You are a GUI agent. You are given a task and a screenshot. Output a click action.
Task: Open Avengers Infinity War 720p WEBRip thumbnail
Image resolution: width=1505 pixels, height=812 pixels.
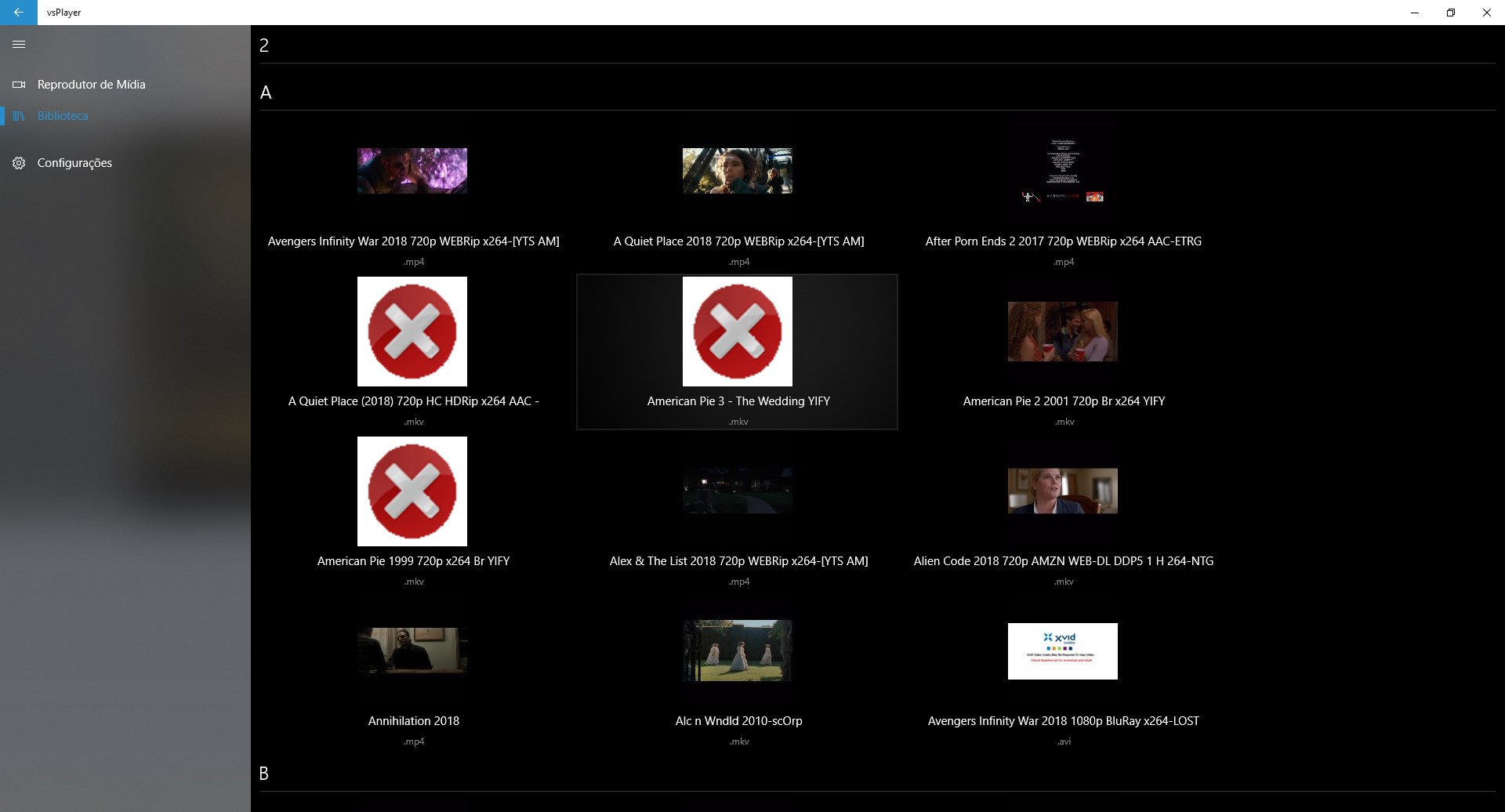(x=412, y=171)
